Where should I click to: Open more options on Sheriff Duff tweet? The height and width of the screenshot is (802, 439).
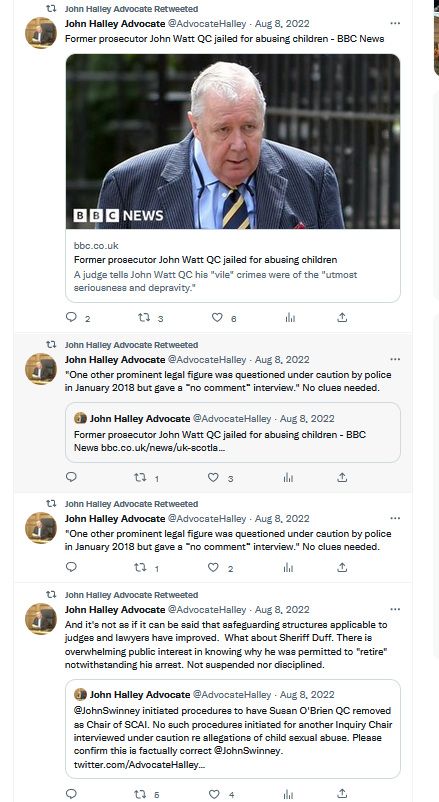tap(394, 609)
